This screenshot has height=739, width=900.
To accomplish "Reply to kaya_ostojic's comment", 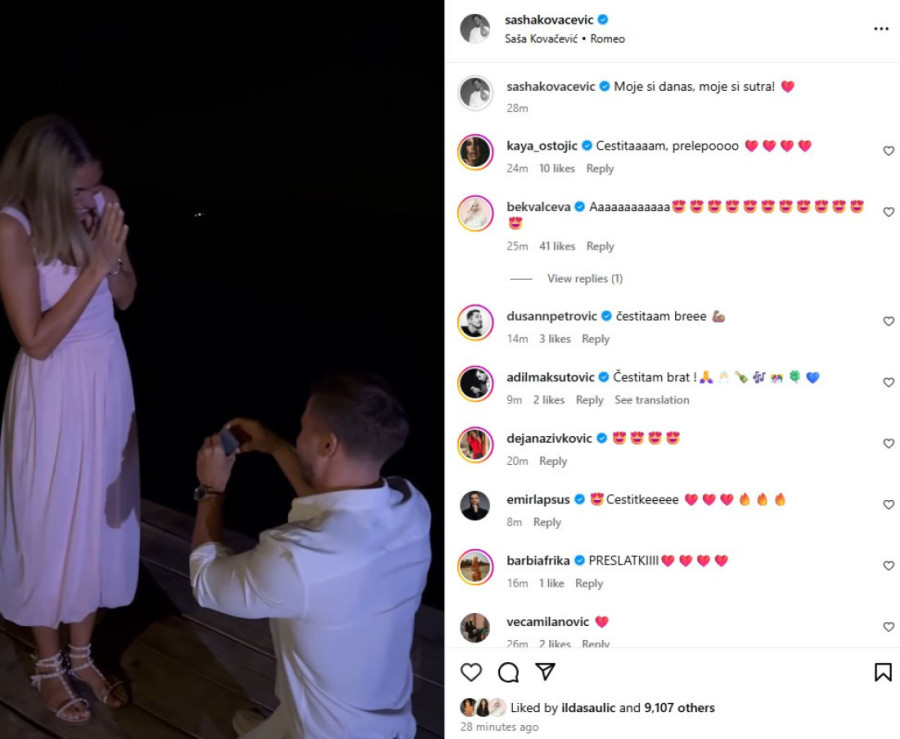I will tap(600, 169).
